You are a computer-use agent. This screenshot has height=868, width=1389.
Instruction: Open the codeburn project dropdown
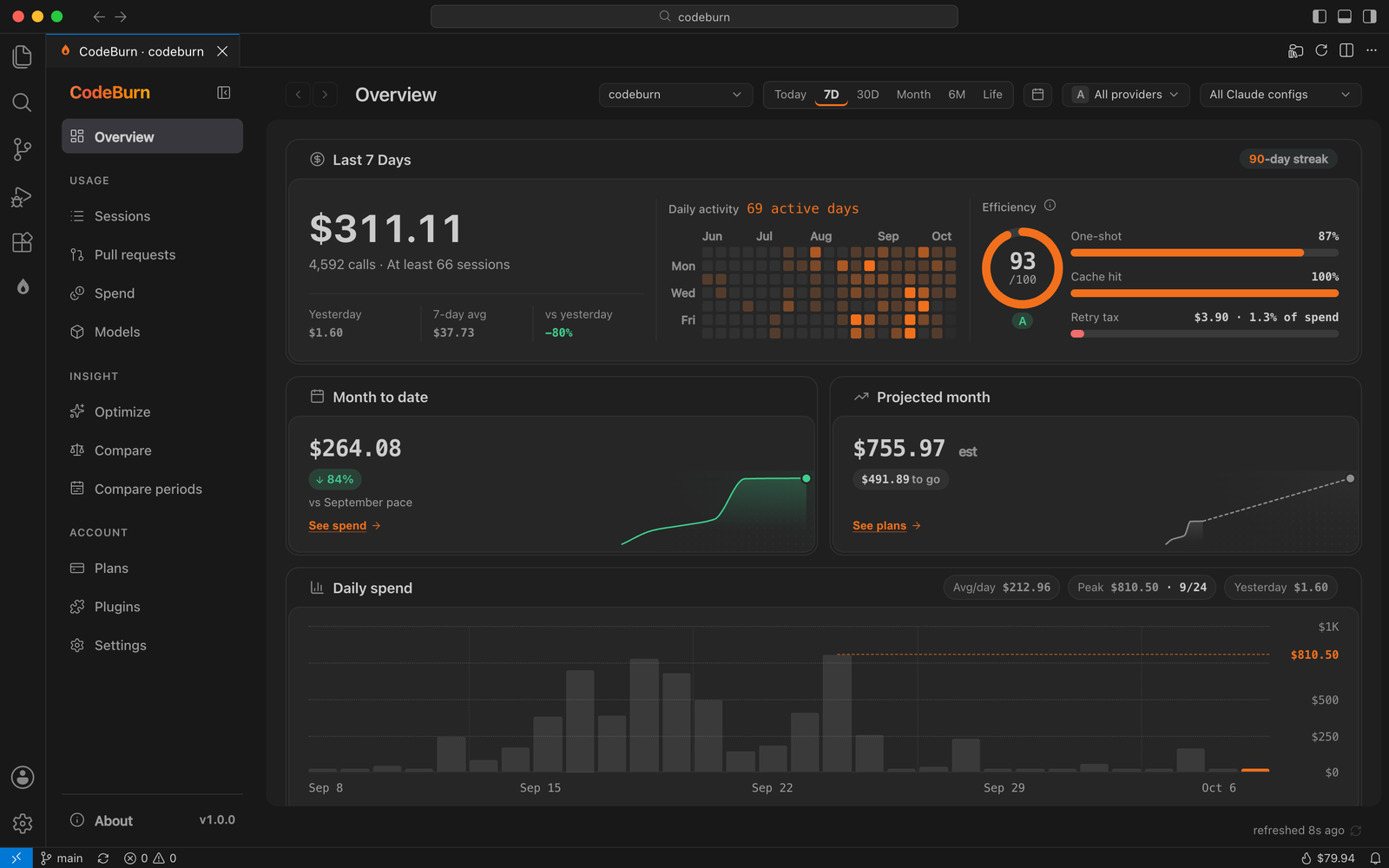(x=675, y=95)
